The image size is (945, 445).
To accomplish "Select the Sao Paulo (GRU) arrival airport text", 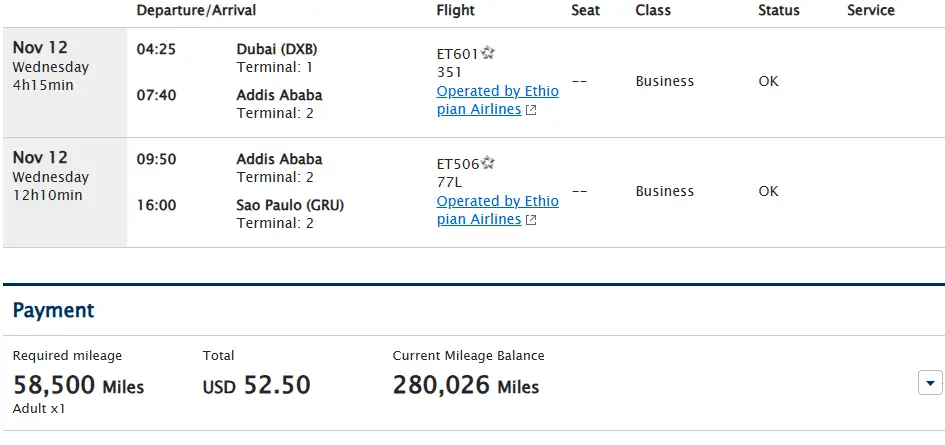I will (x=286, y=205).
